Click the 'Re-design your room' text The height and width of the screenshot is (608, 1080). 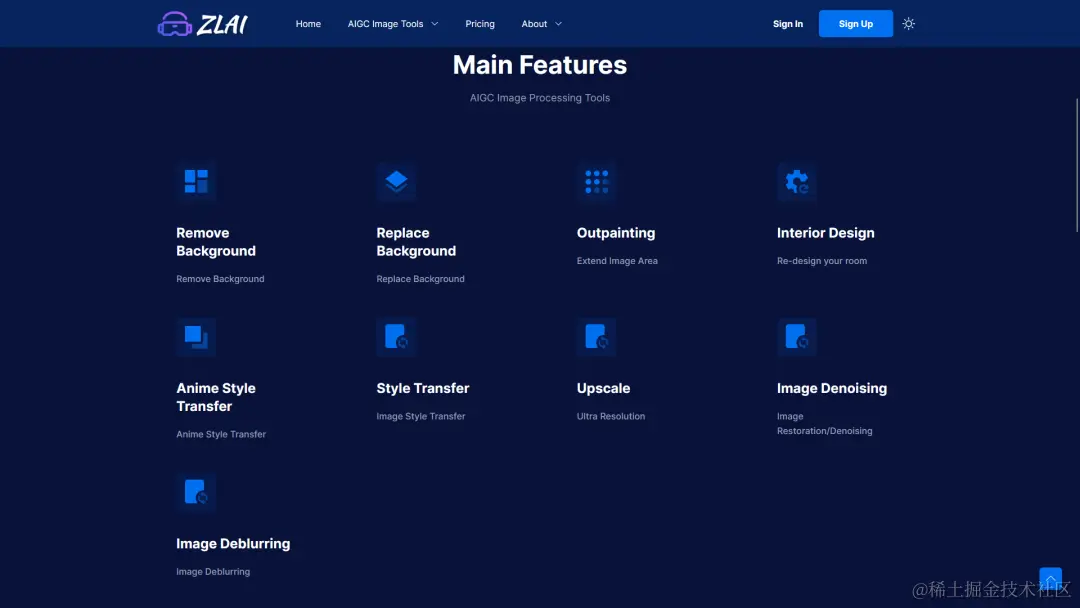pos(822,261)
